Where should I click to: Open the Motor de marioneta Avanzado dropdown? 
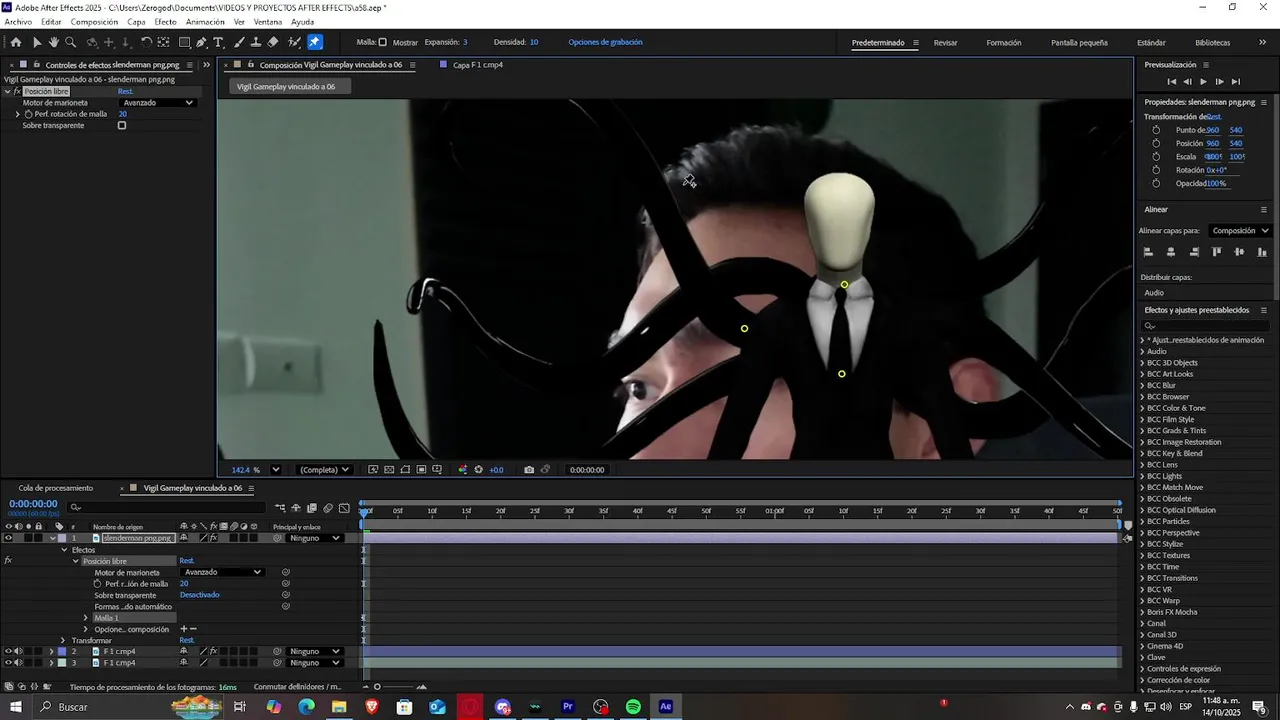pyautogui.click(x=158, y=103)
